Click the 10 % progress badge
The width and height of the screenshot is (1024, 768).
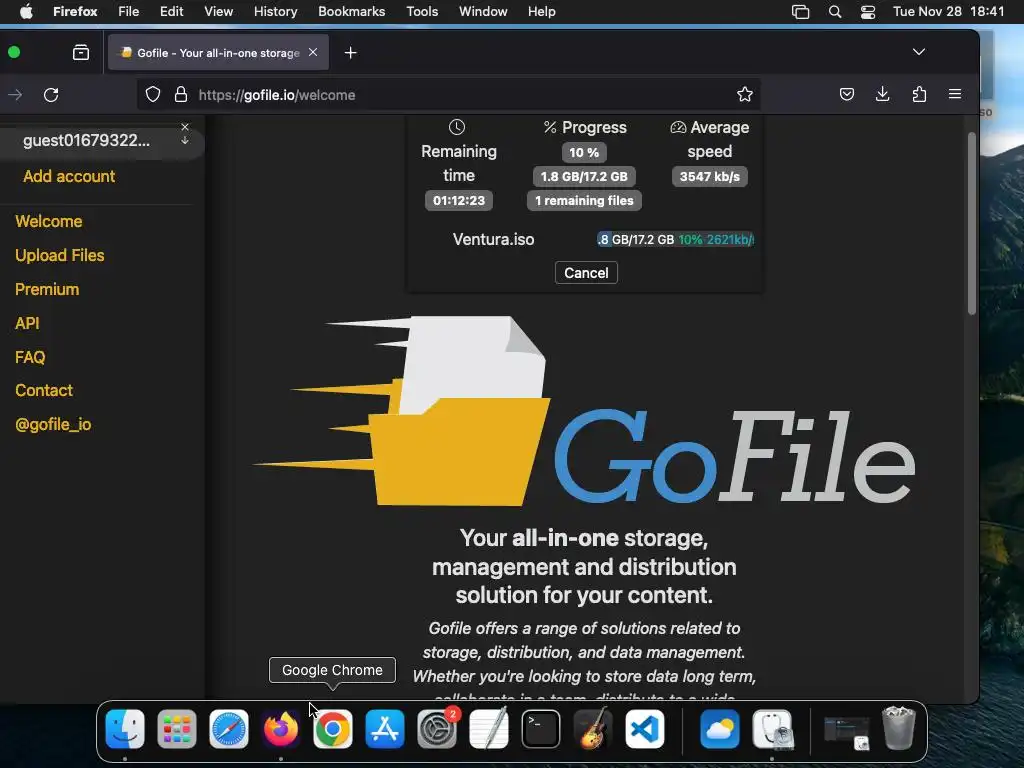point(584,152)
